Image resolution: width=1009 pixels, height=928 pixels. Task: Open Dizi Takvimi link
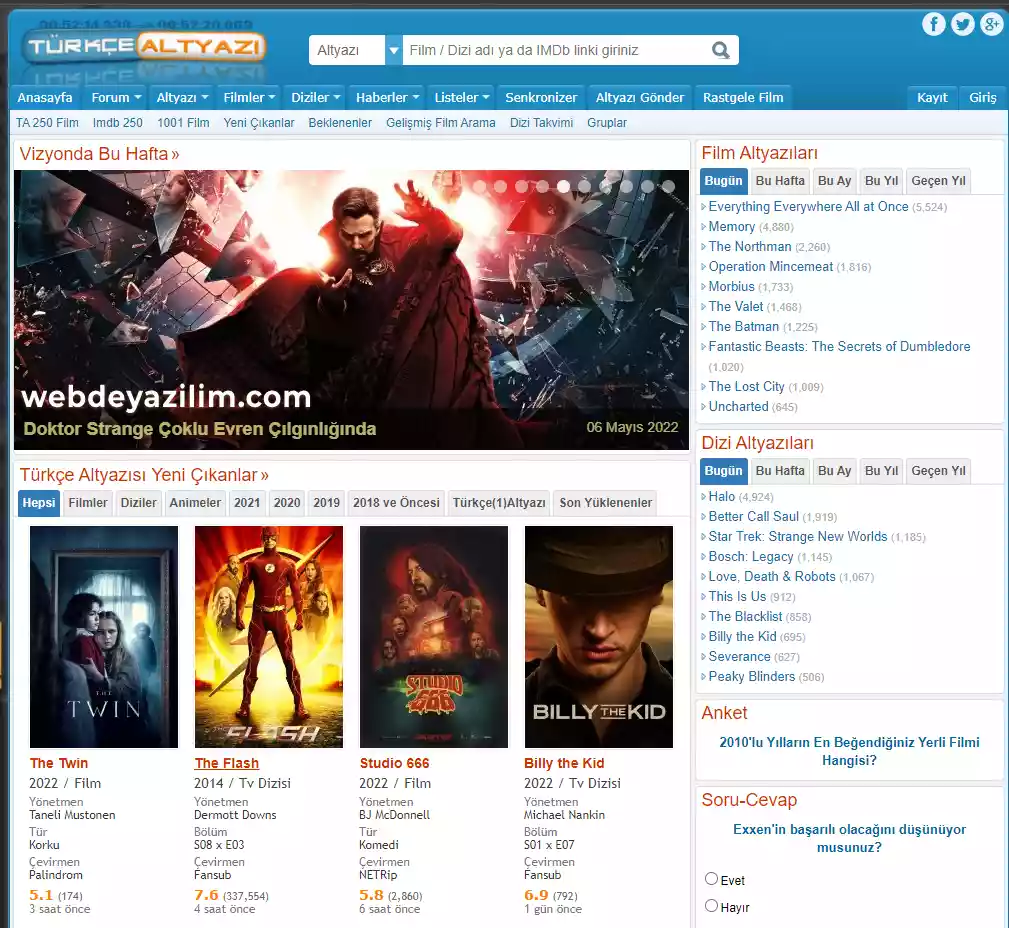pyautogui.click(x=541, y=123)
